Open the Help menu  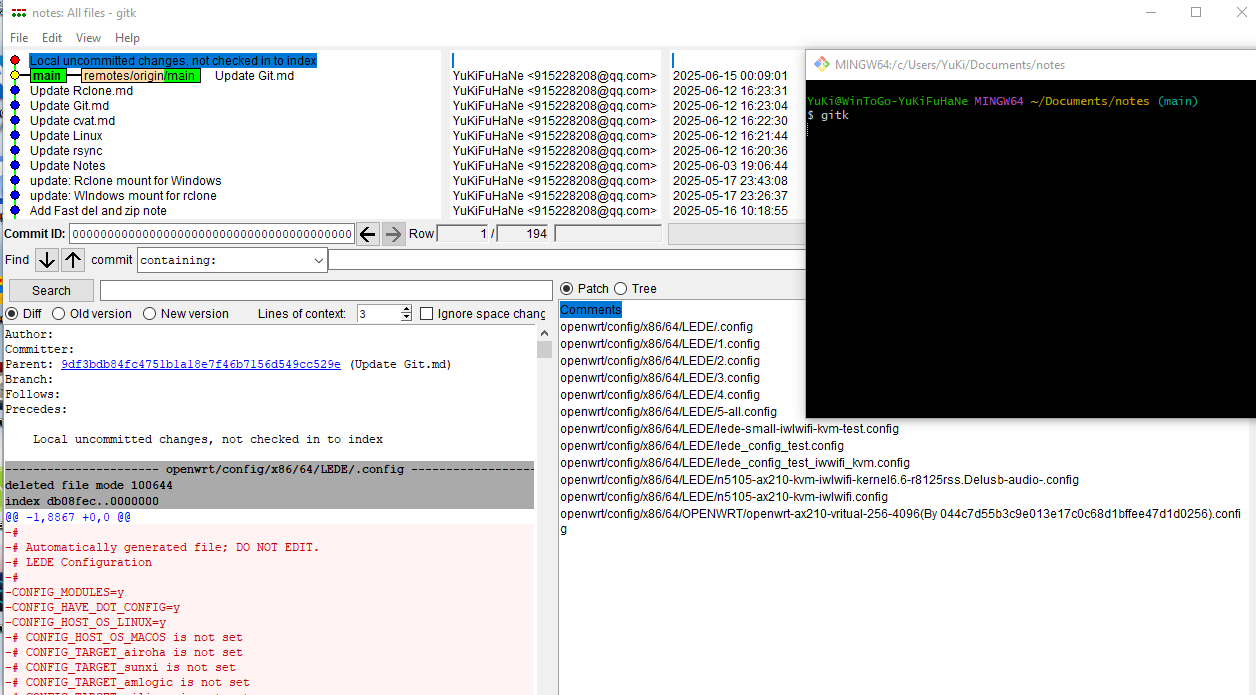click(x=127, y=38)
